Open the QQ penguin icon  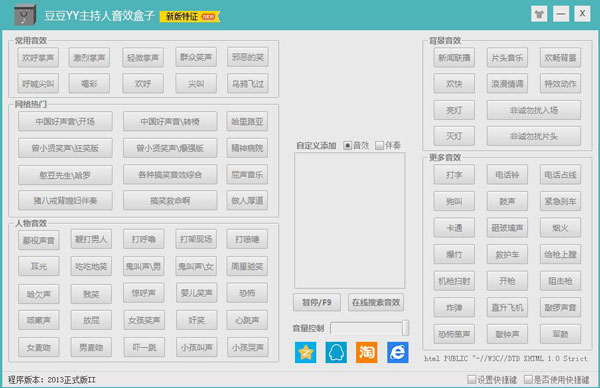coord(336,352)
